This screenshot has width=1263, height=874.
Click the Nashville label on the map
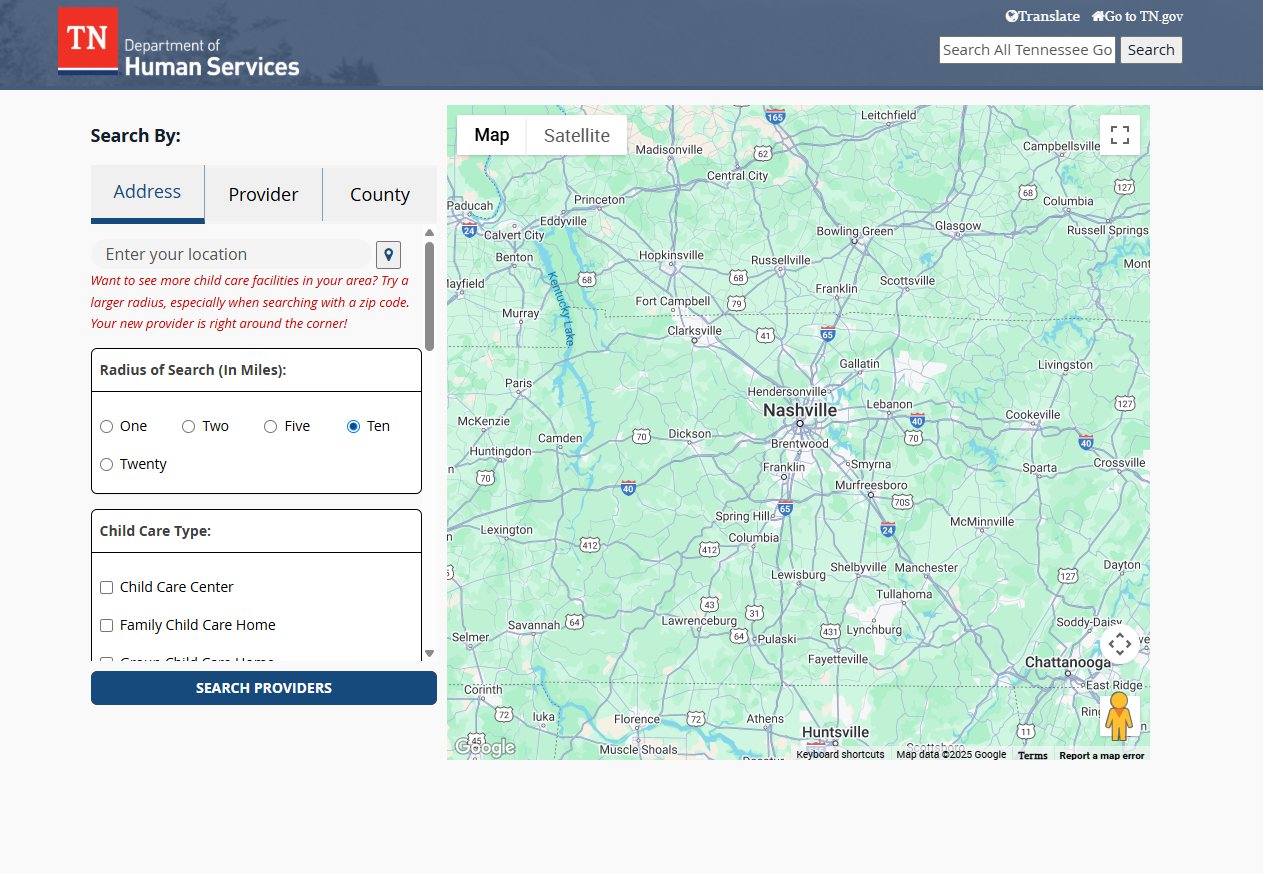(x=800, y=411)
